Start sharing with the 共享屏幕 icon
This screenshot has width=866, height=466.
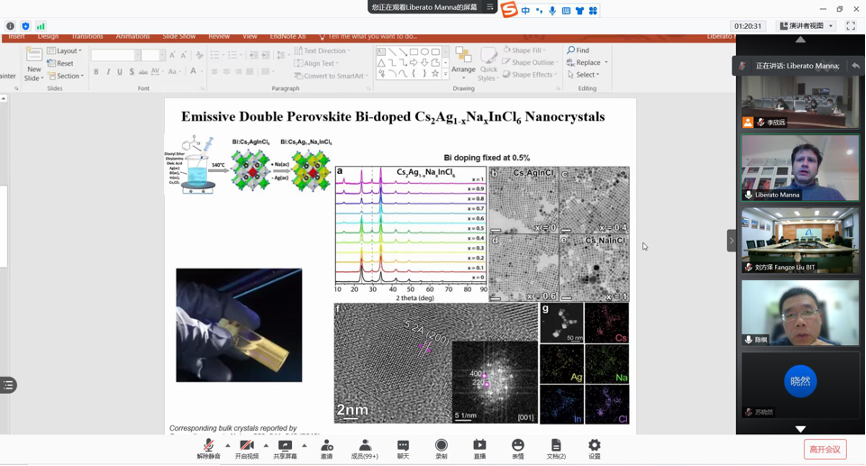(285, 446)
